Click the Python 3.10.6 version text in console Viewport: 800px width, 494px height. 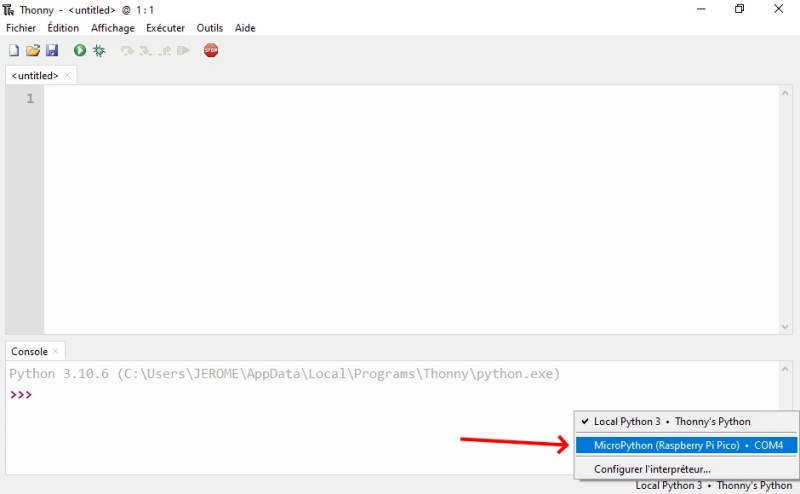59,374
